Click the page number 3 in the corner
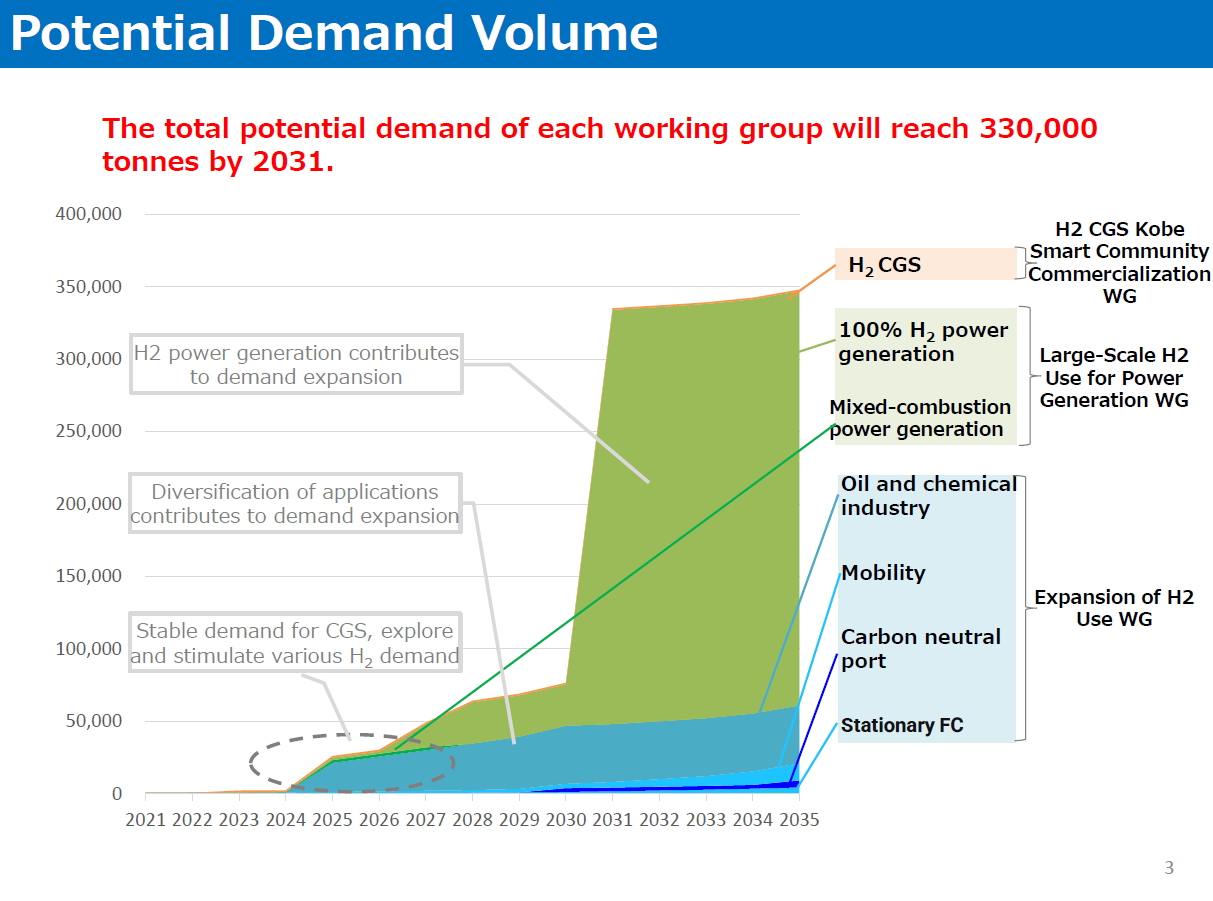The height and width of the screenshot is (901, 1213). pos(1169,868)
